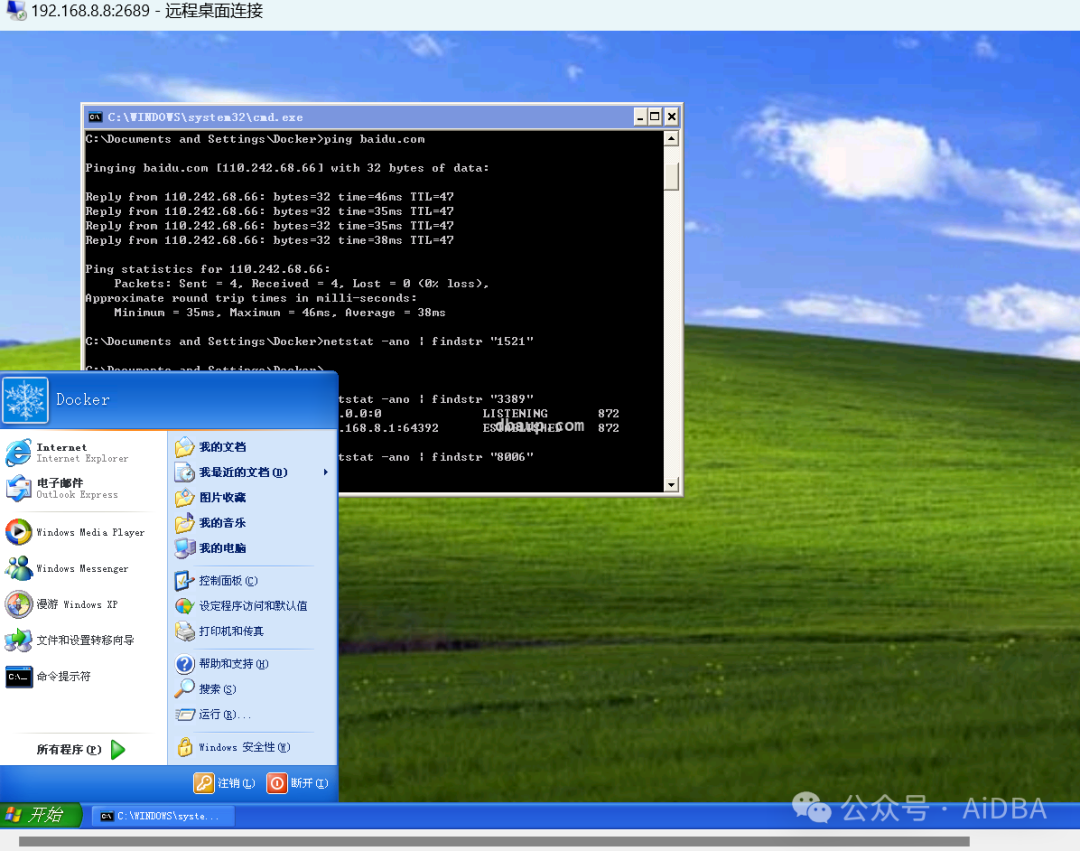Click the cmd vertical scrollbar thumb
Screen dimensions: 1080x851
pos(672,176)
